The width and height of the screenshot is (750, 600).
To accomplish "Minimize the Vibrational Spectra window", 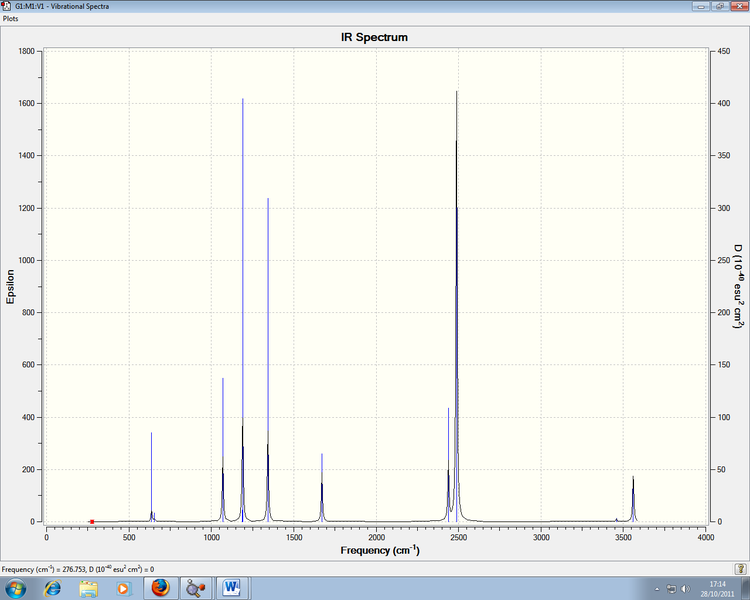I will click(x=701, y=6).
